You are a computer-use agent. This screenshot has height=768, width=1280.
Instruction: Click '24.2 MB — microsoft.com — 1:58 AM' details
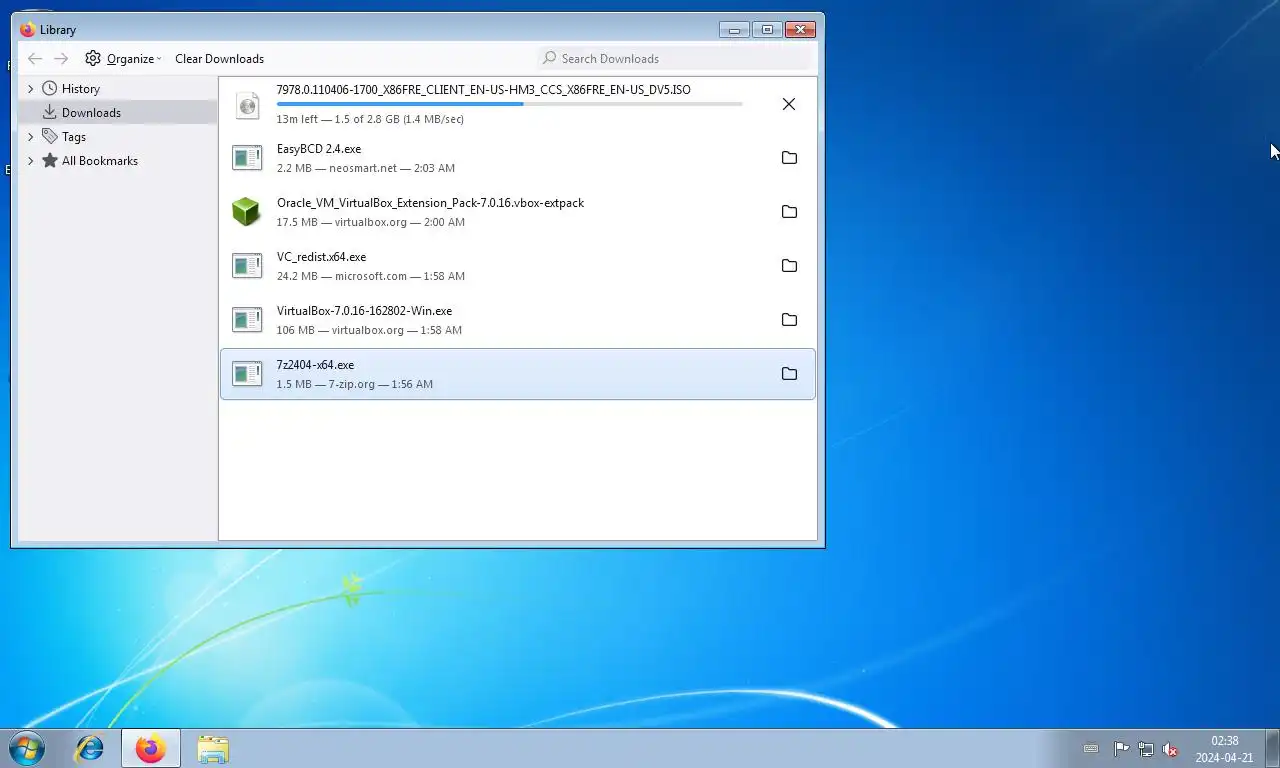[x=371, y=276]
